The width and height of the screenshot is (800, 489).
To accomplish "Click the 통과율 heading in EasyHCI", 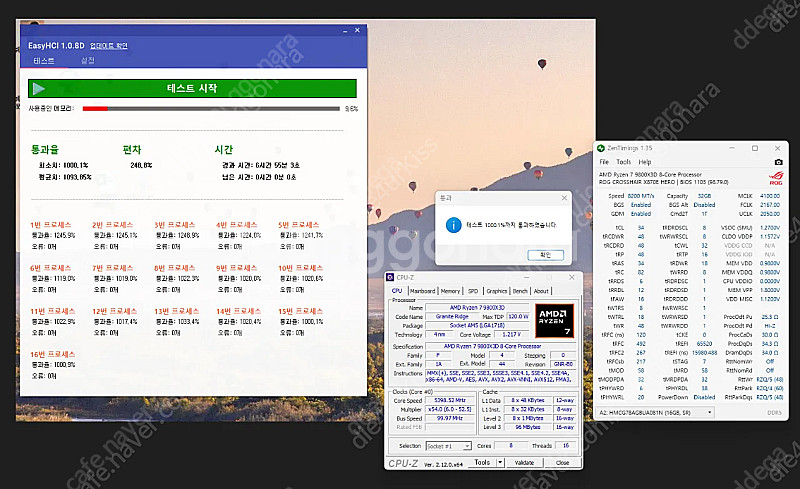I will click(x=45, y=150).
